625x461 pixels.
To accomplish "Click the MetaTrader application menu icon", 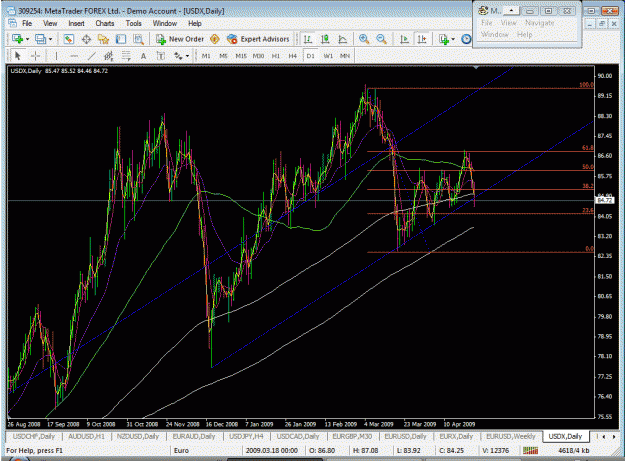I will 13,23.
